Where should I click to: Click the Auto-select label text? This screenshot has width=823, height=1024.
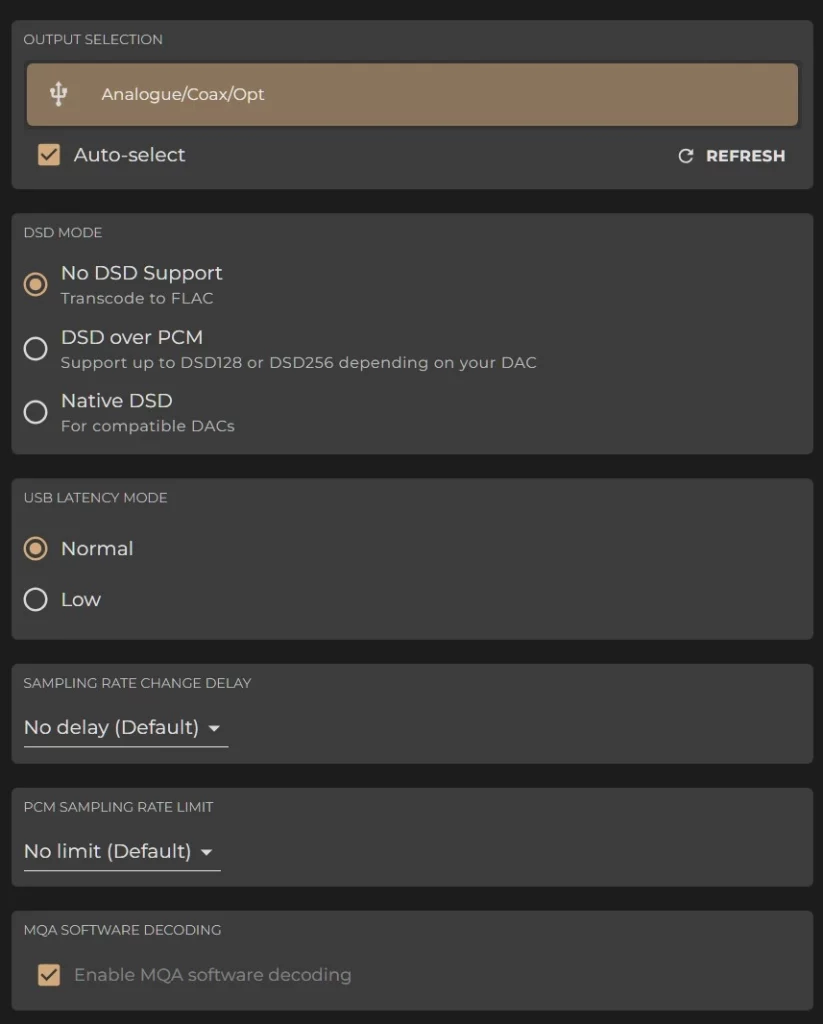tap(129, 155)
